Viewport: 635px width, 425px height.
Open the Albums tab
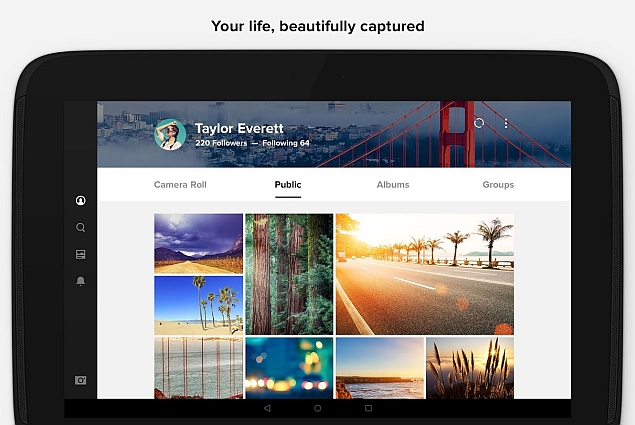393,185
